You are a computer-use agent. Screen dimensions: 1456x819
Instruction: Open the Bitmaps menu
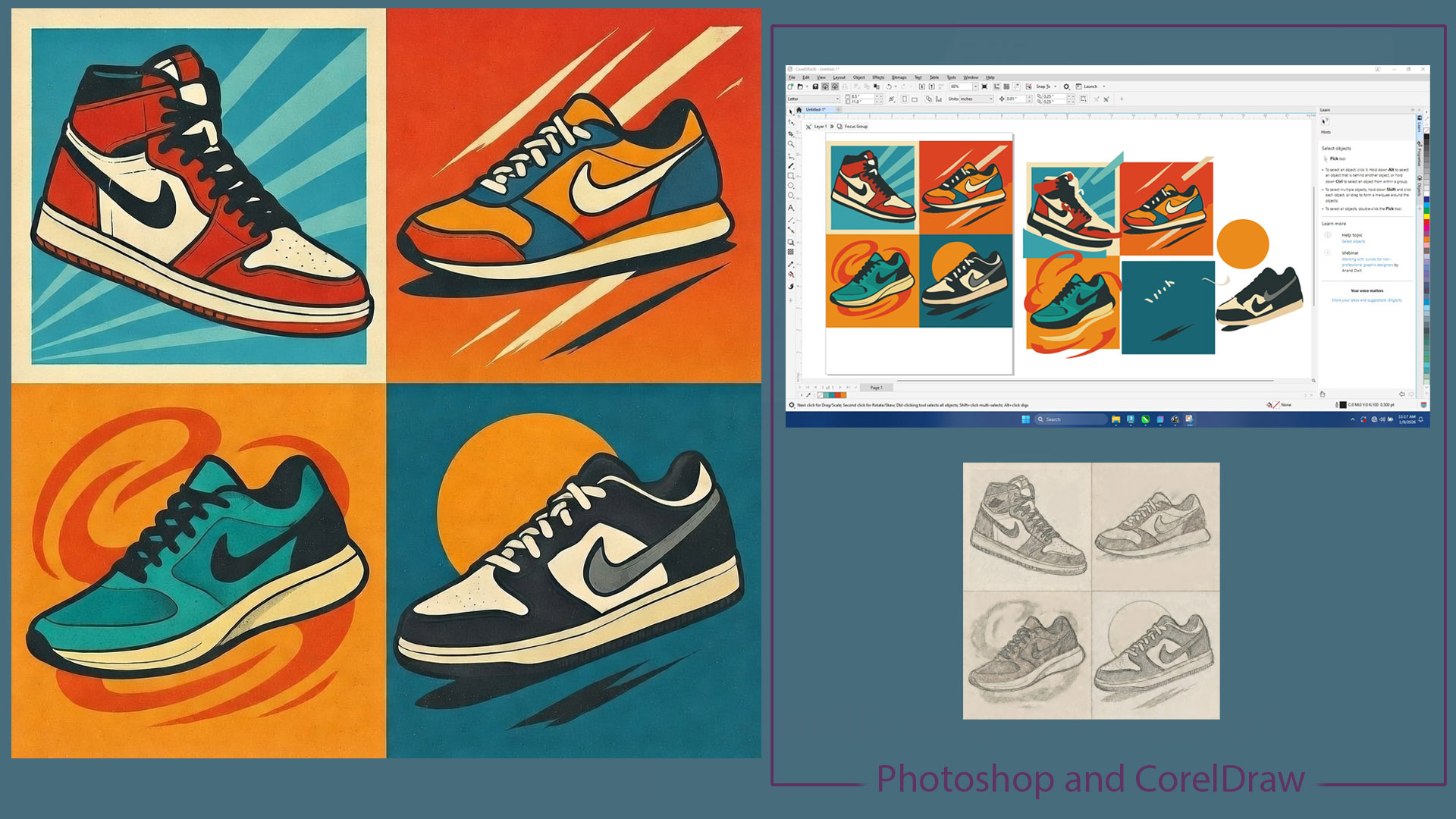point(899,77)
